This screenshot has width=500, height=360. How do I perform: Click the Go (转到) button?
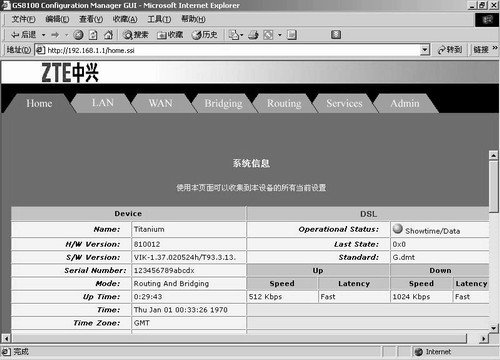click(450, 50)
